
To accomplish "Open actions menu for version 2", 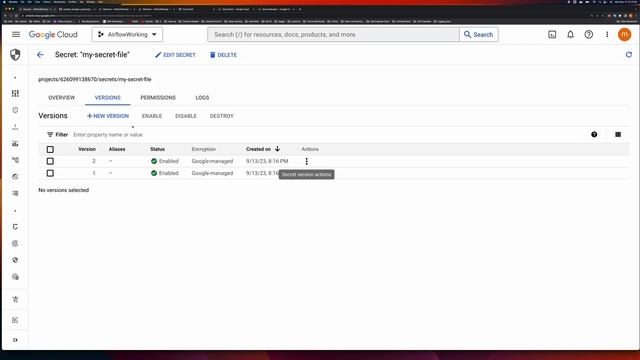I will tap(307, 161).
